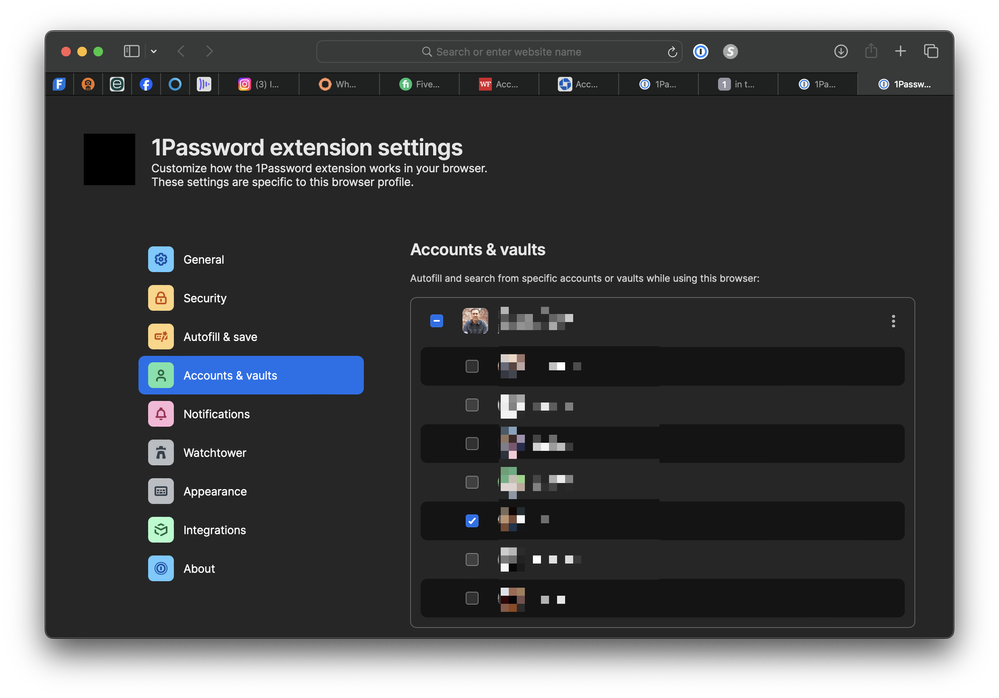
Task: Open the Share toolbar button
Action: click(871, 51)
